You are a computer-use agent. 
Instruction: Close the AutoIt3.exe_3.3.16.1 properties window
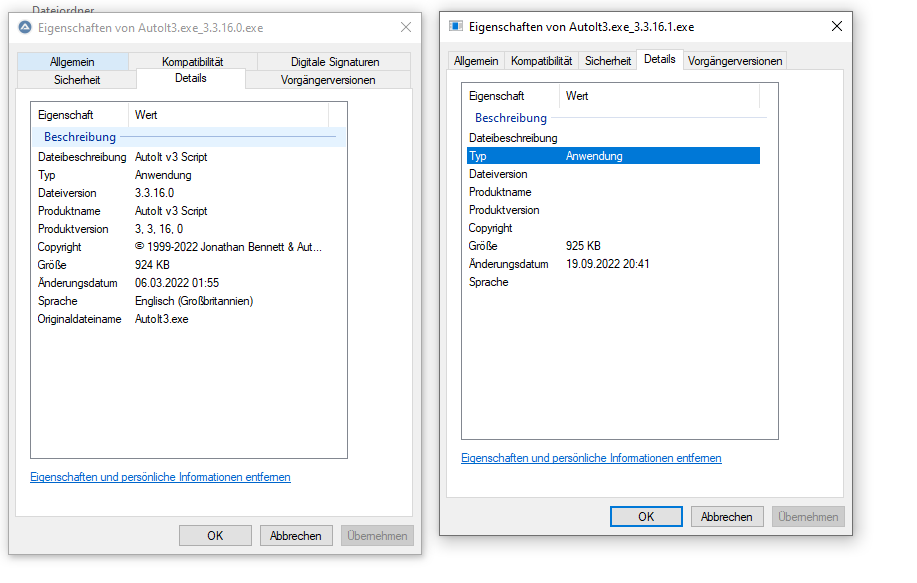pyautogui.click(x=836, y=26)
